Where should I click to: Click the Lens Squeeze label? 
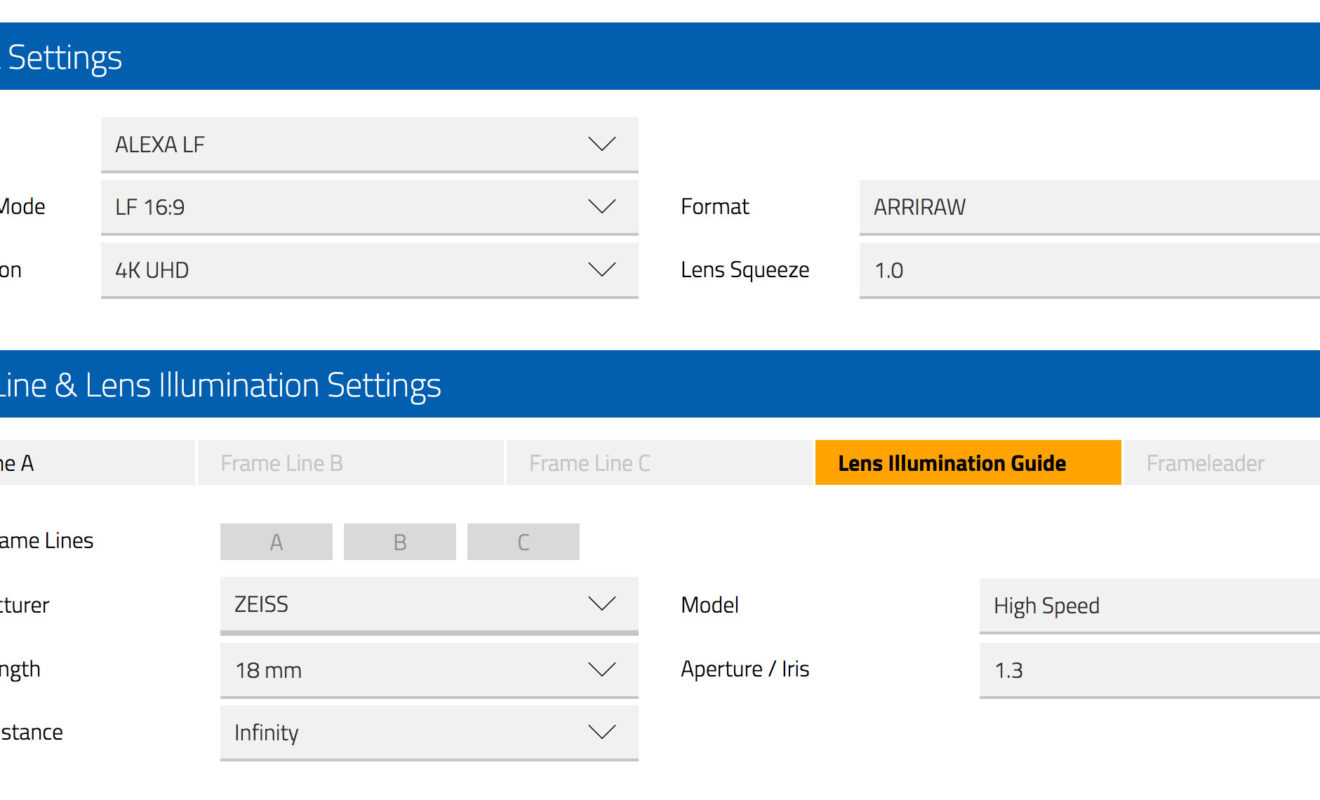[745, 270]
